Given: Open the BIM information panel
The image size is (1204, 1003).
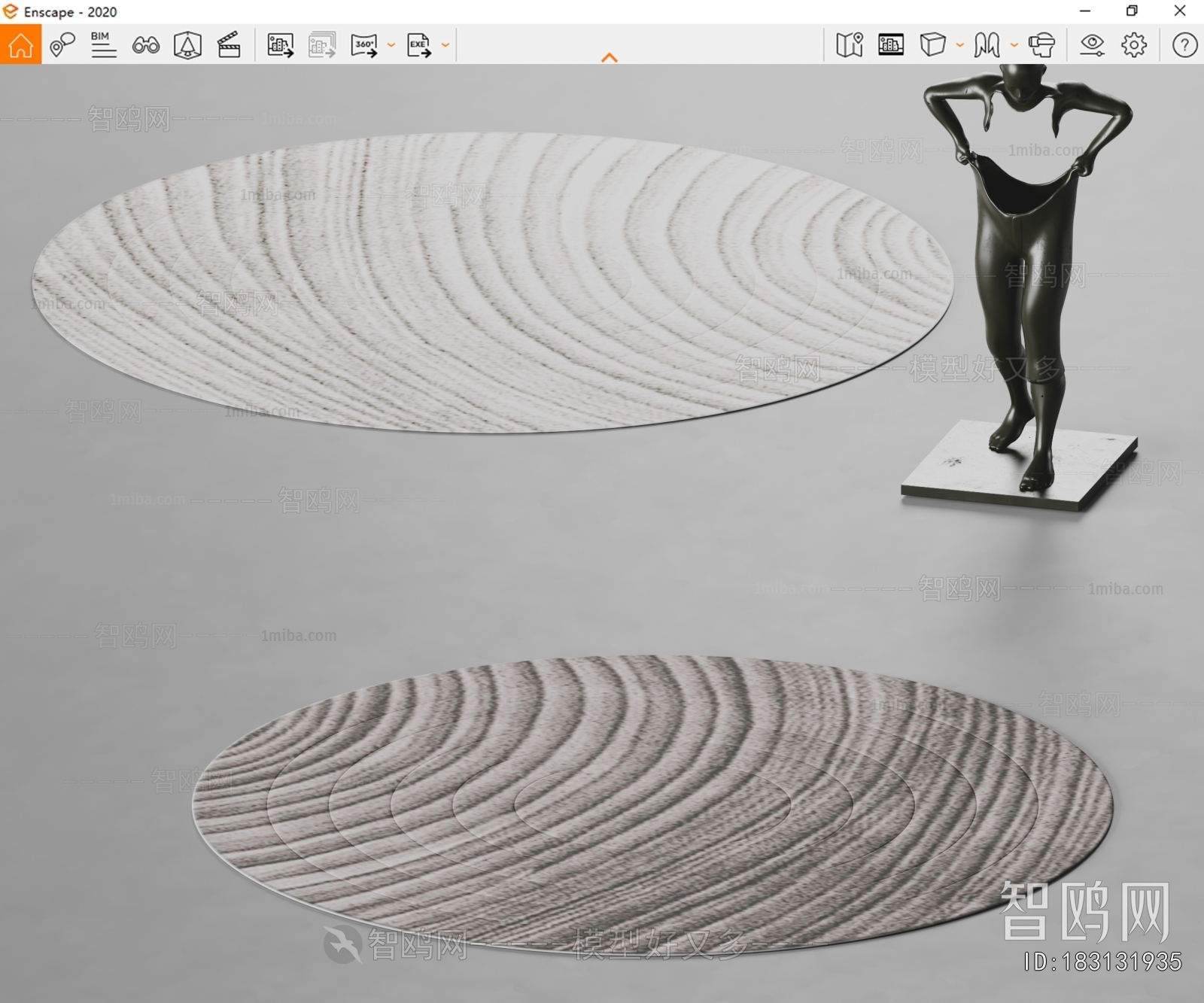Looking at the screenshot, I should point(103,44).
